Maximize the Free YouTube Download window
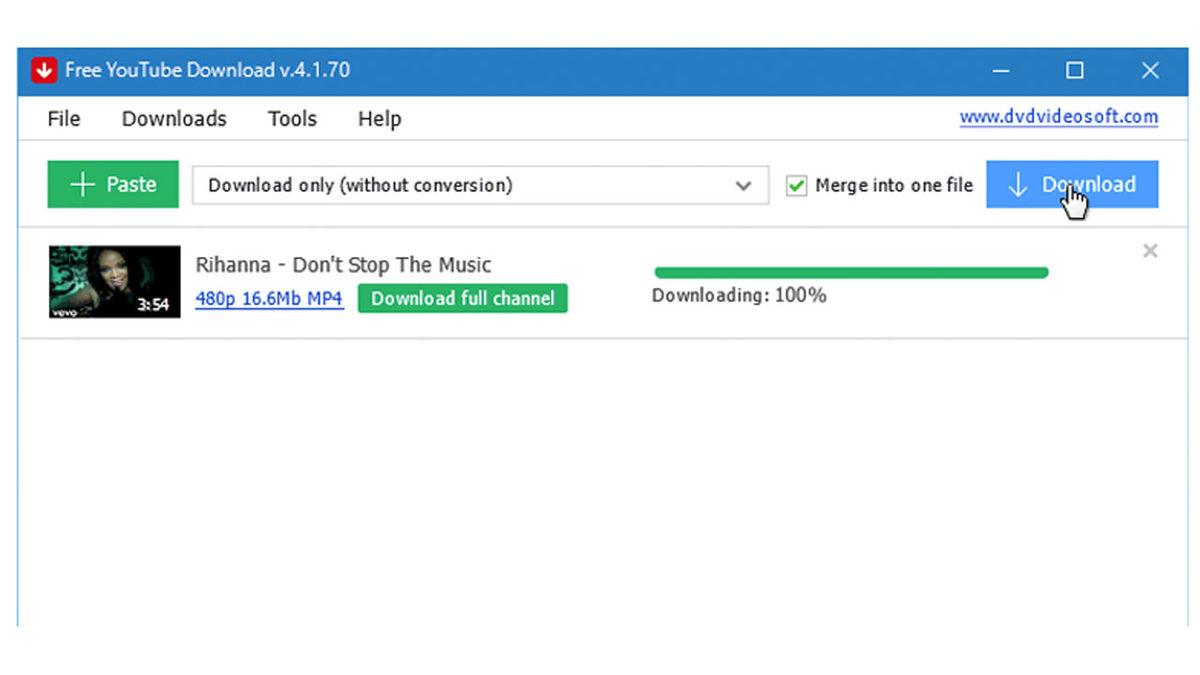The height and width of the screenshot is (675, 1200). click(1075, 71)
